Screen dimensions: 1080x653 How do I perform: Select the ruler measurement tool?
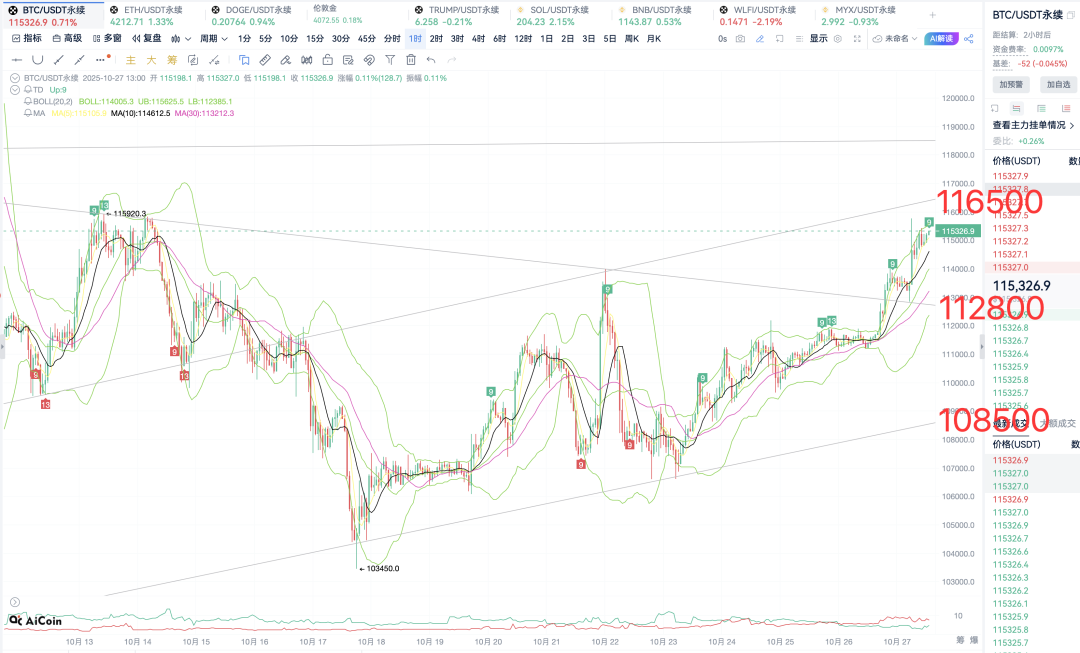pos(264,60)
